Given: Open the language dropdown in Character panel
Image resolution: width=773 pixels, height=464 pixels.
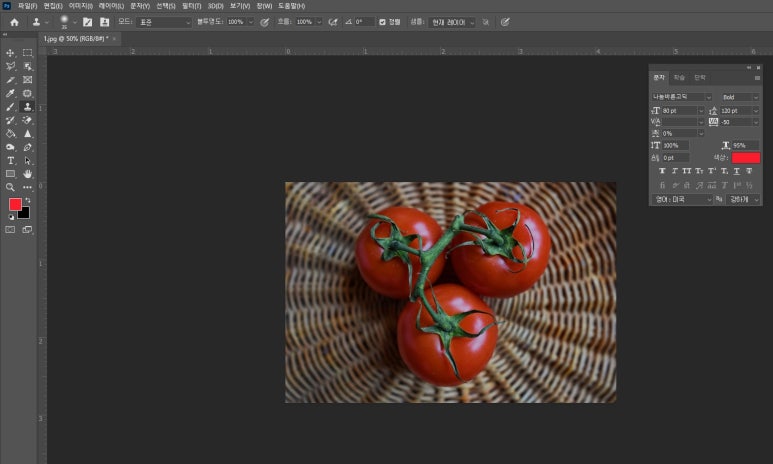Looking at the screenshot, I should [x=682, y=199].
